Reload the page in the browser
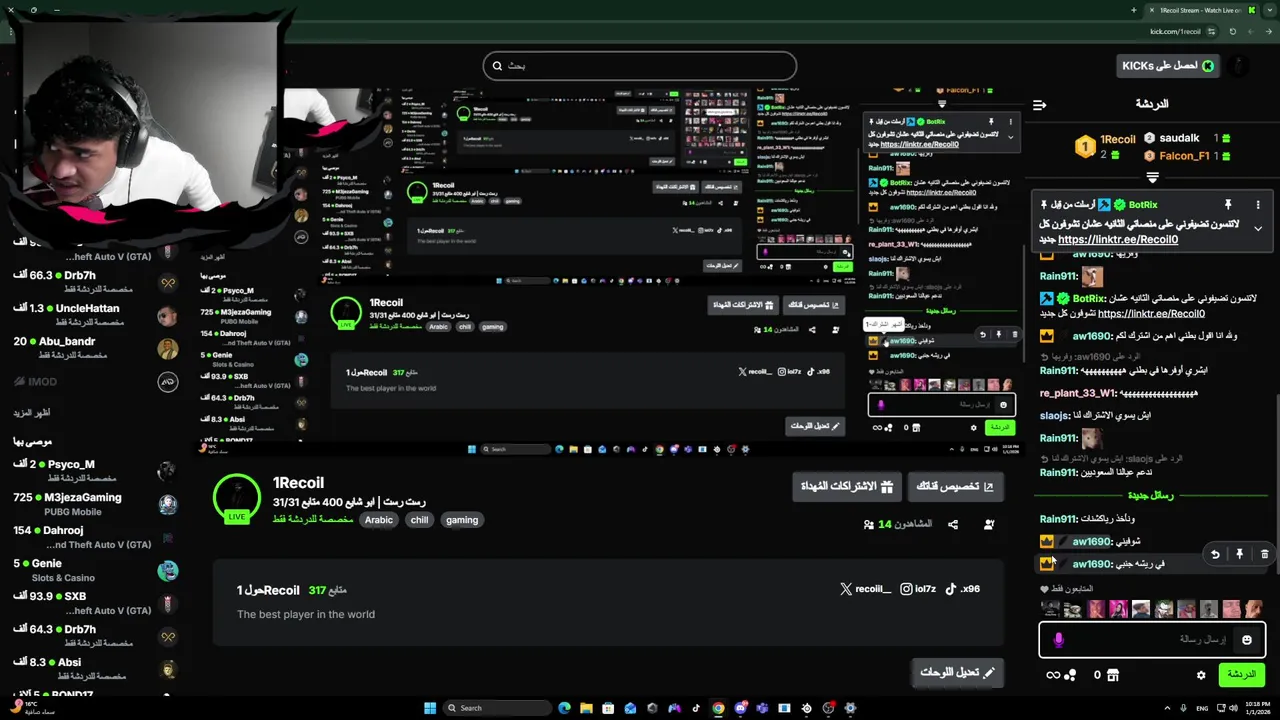Screen dimensions: 1280x720 (x=1232, y=31)
